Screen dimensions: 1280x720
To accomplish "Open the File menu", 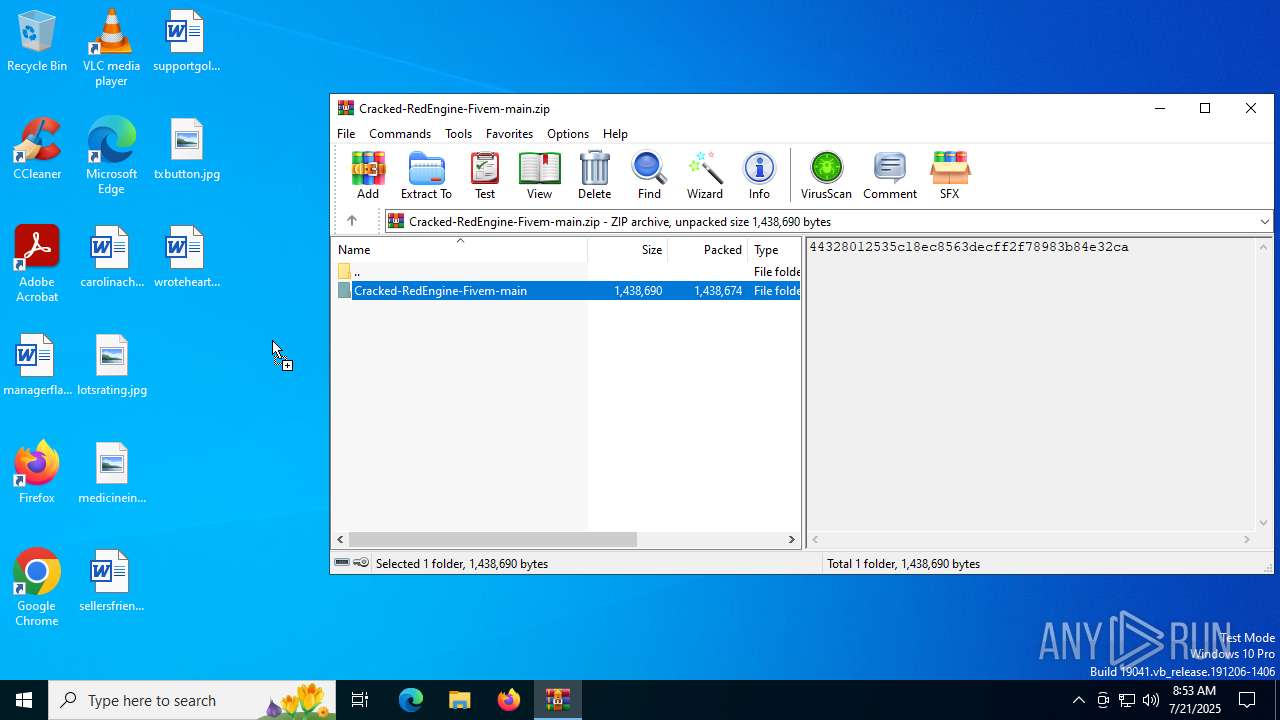I will [346, 134].
